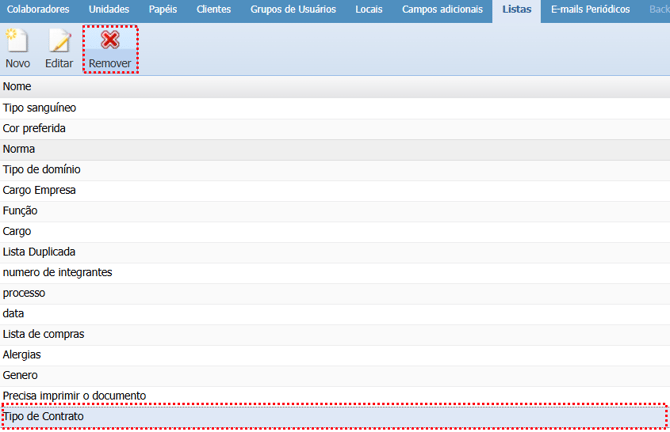Open the Papéis tab
The width and height of the screenshot is (670, 432).
pyautogui.click(x=162, y=9)
